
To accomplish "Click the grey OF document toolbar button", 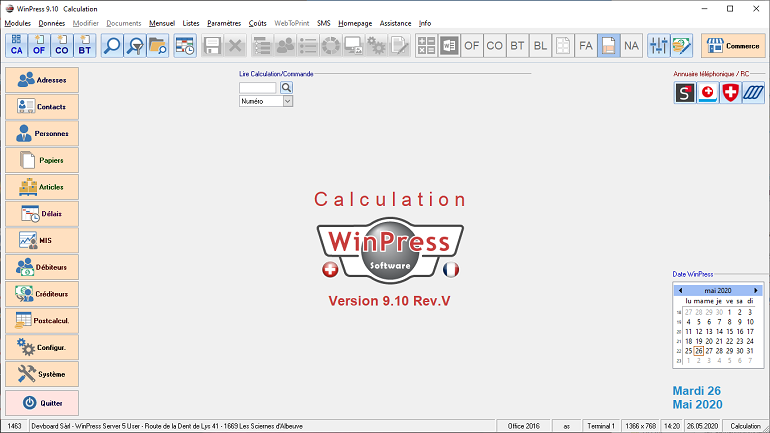I will click(x=472, y=46).
